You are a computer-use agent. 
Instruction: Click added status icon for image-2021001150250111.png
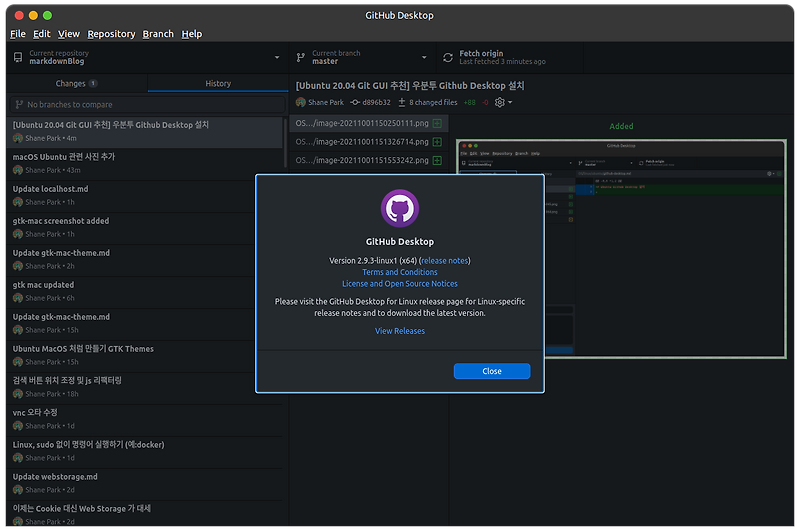click(x=437, y=123)
